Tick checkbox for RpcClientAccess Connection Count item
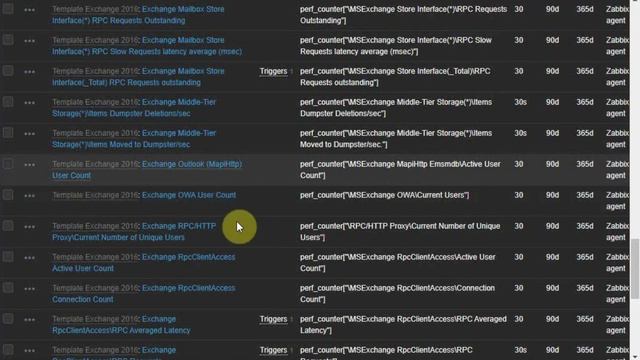Image resolution: width=640 pixels, height=360 pixels. tap(8, 288)
